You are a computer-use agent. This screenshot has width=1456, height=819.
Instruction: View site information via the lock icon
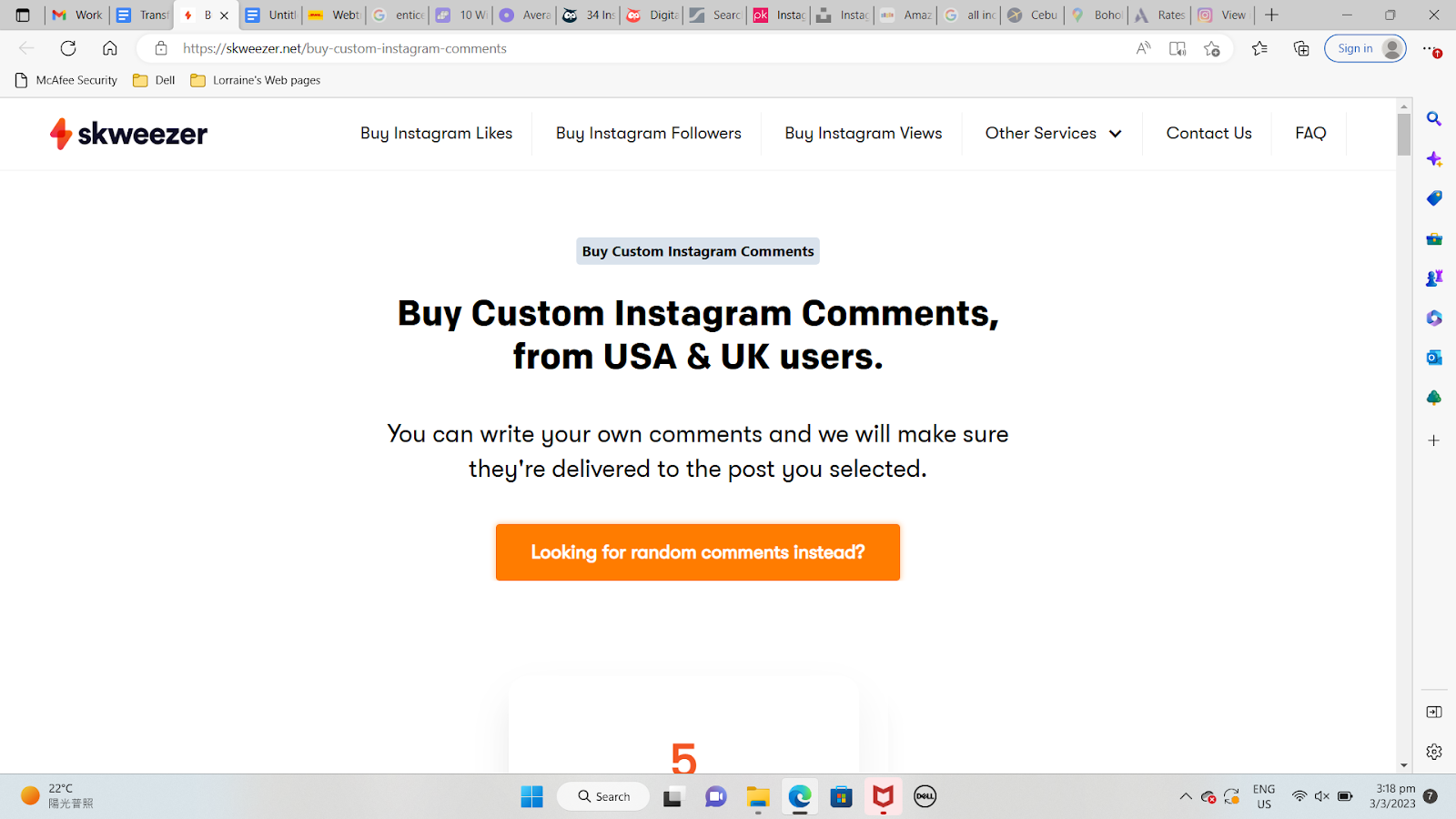pyautogui.click(x=161, y=48)
